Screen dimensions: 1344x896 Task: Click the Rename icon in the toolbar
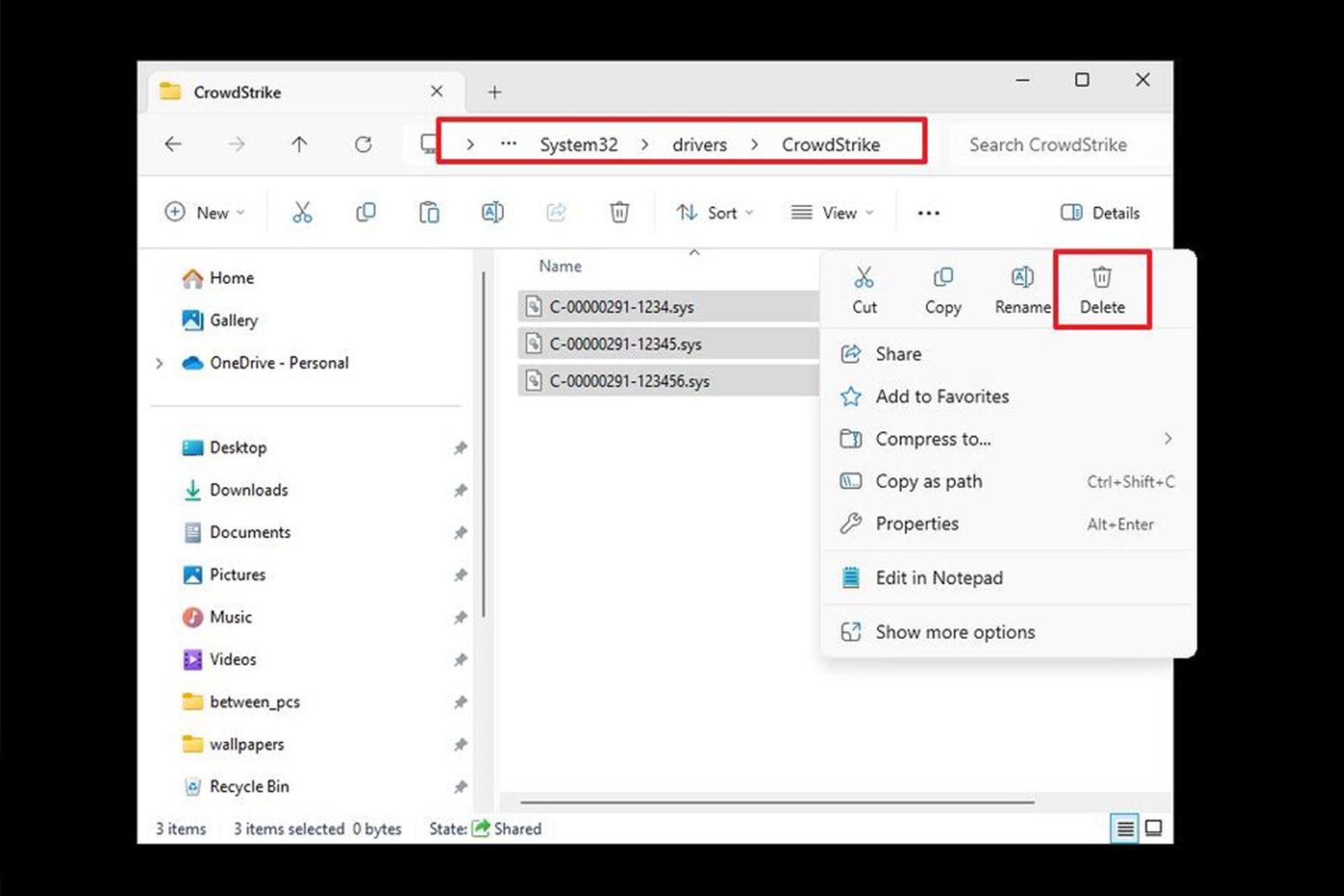pyautogui.click(x=493, y=212)
